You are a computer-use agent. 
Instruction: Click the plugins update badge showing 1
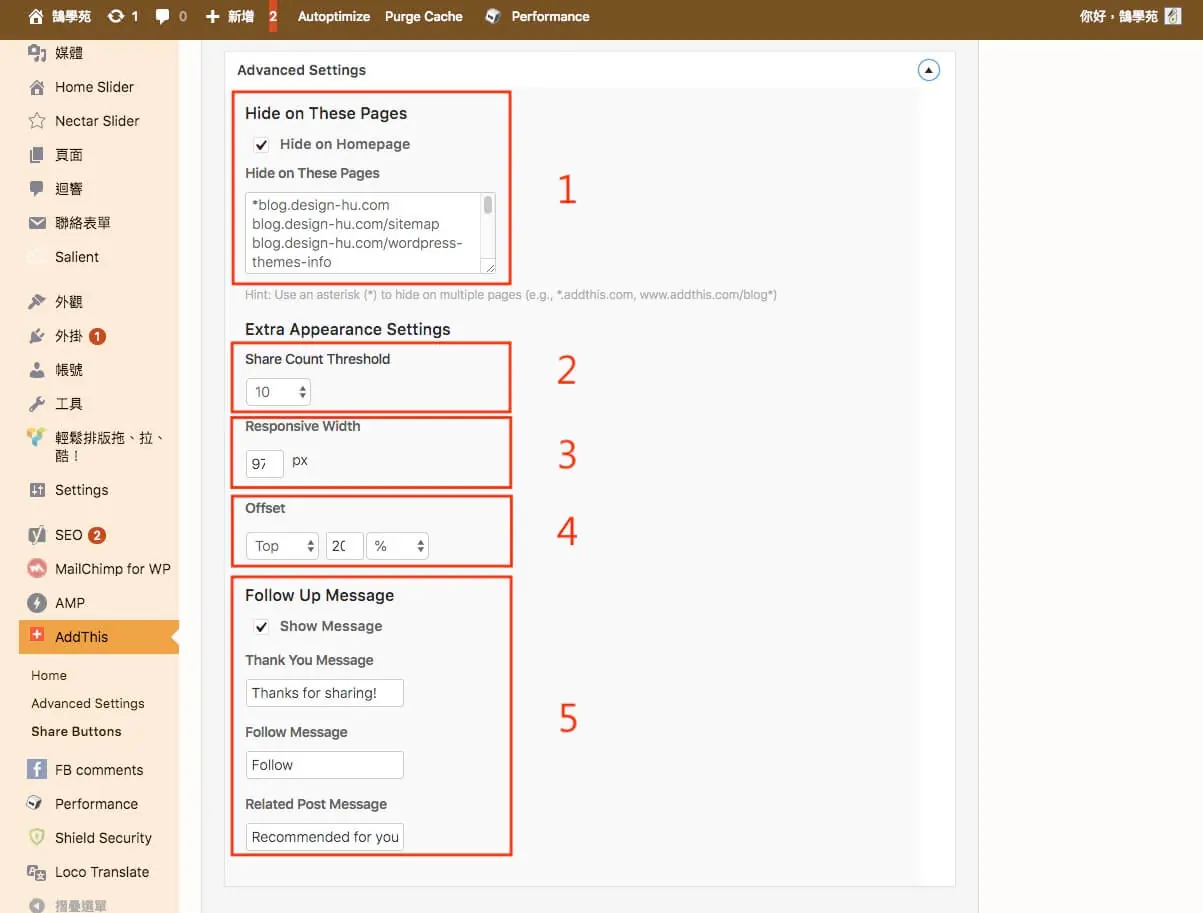[x=97, y=336]
